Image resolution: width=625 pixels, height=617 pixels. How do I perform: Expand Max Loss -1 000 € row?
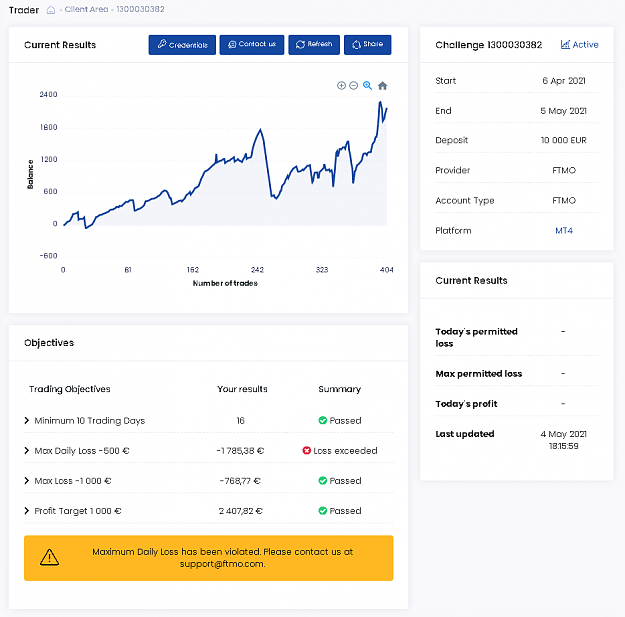(27, 481)
